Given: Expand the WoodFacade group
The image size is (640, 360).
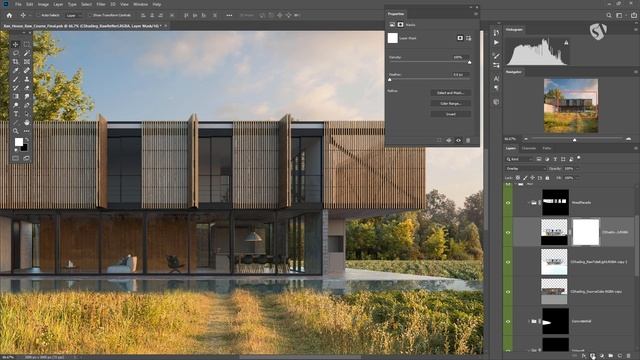Looking at the screenshot, I should [x=529, y=203].
